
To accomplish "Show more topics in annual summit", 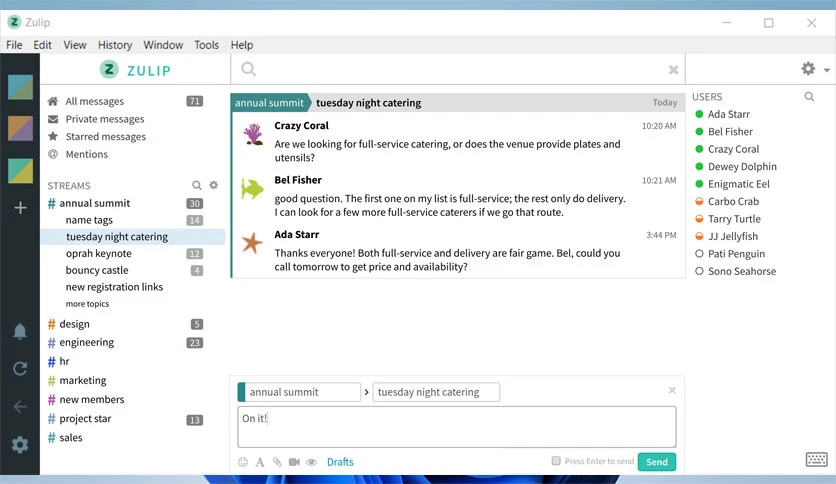I will [87, 304].
